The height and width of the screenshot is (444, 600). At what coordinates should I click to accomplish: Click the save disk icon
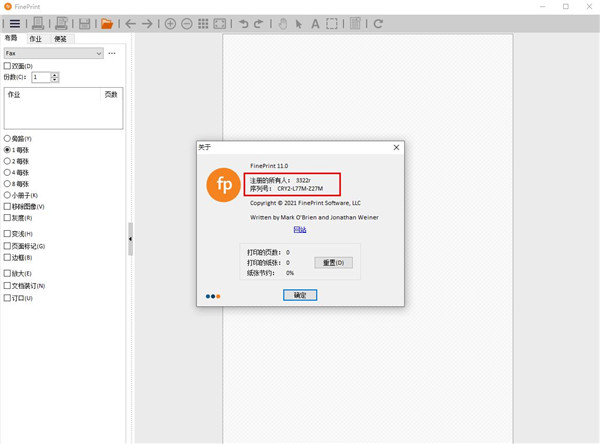click(x=84, y=24)
